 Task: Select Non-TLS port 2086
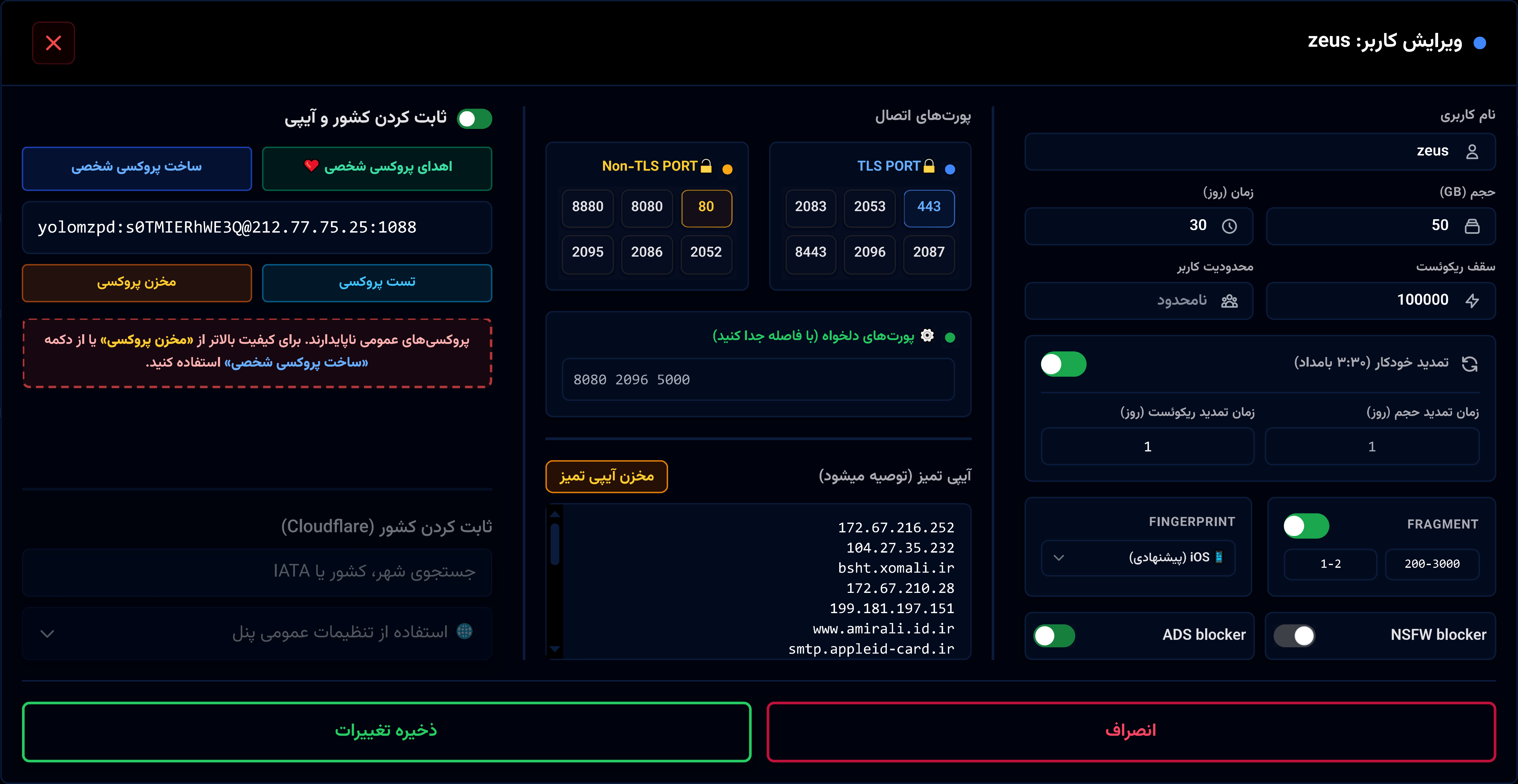[647, 254]
